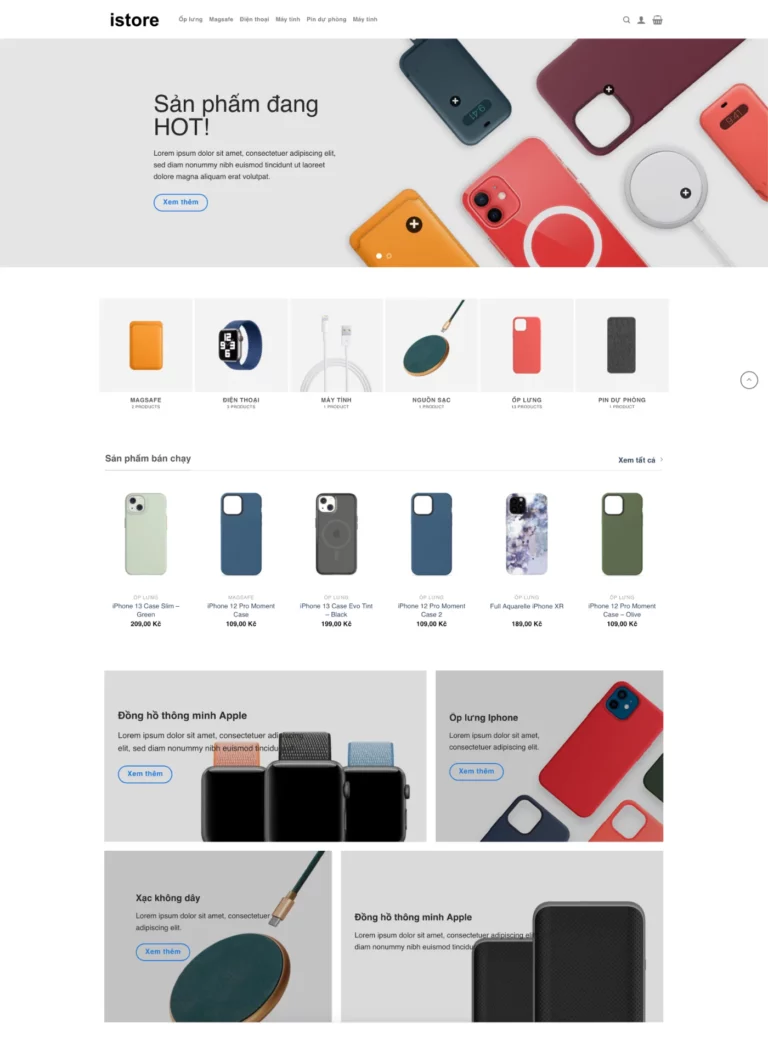Screen dimensions: 768x1051
Task: Click 'Xem thêm' in Xạc không dây banner
Action: pos(163,952)
